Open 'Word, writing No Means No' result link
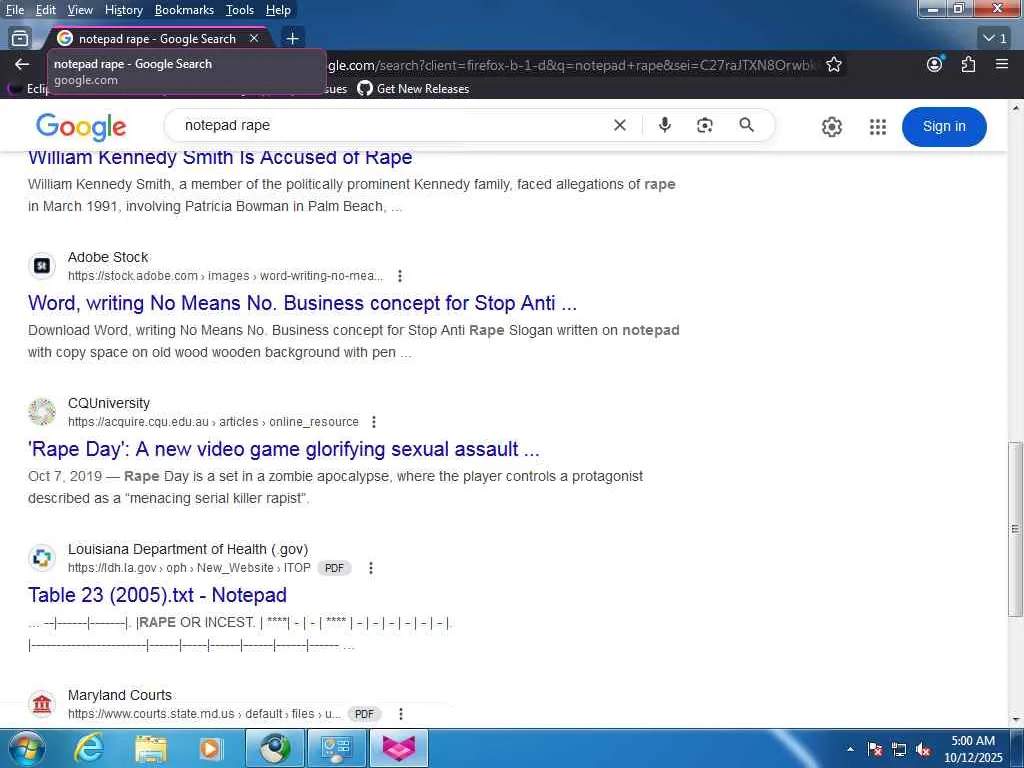Viewport: 1024px width, 768px height. (x=302, y=303)
